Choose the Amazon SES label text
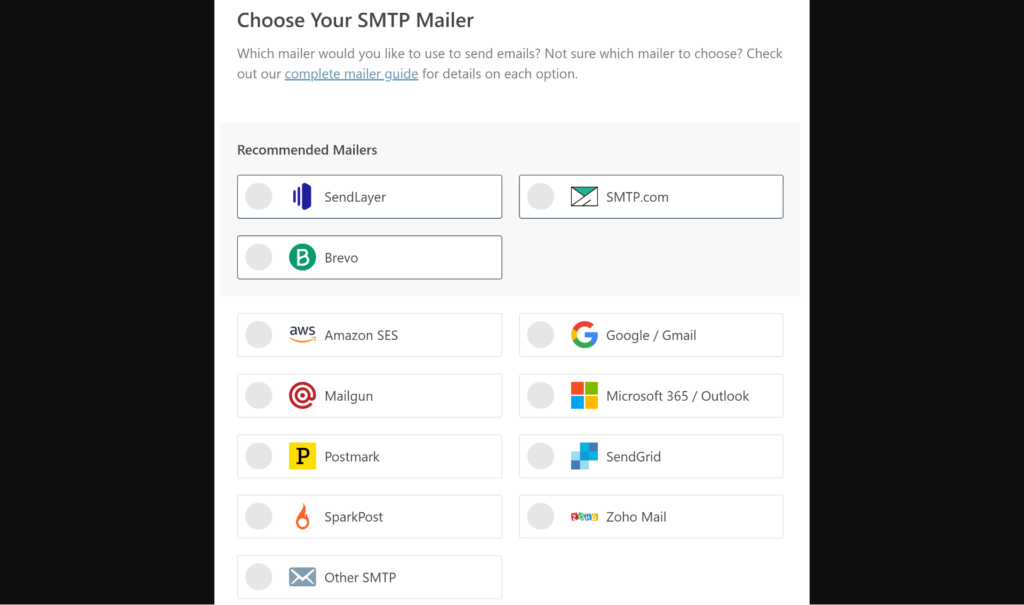 pyautogui.click(x=361, y=335)
